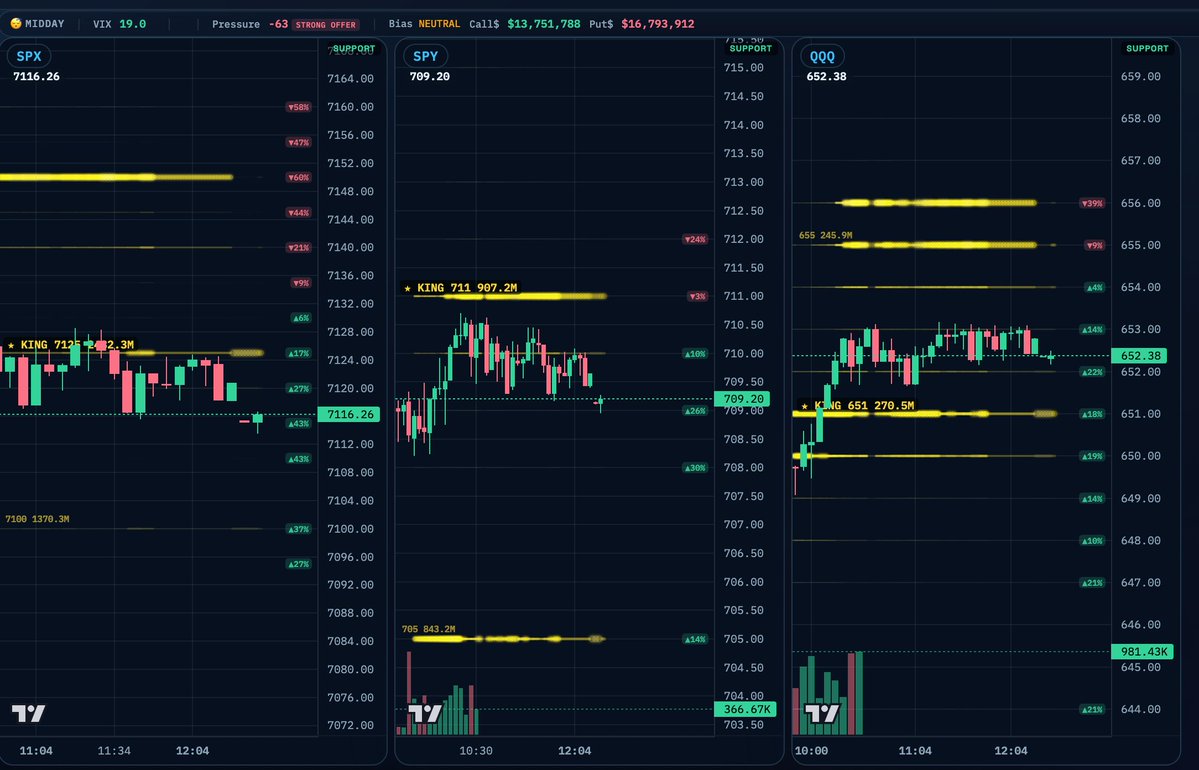Screen dimensions: 1199x770
Task: Click the Bias NEUTRAL indicator
Action: (424, 24)
